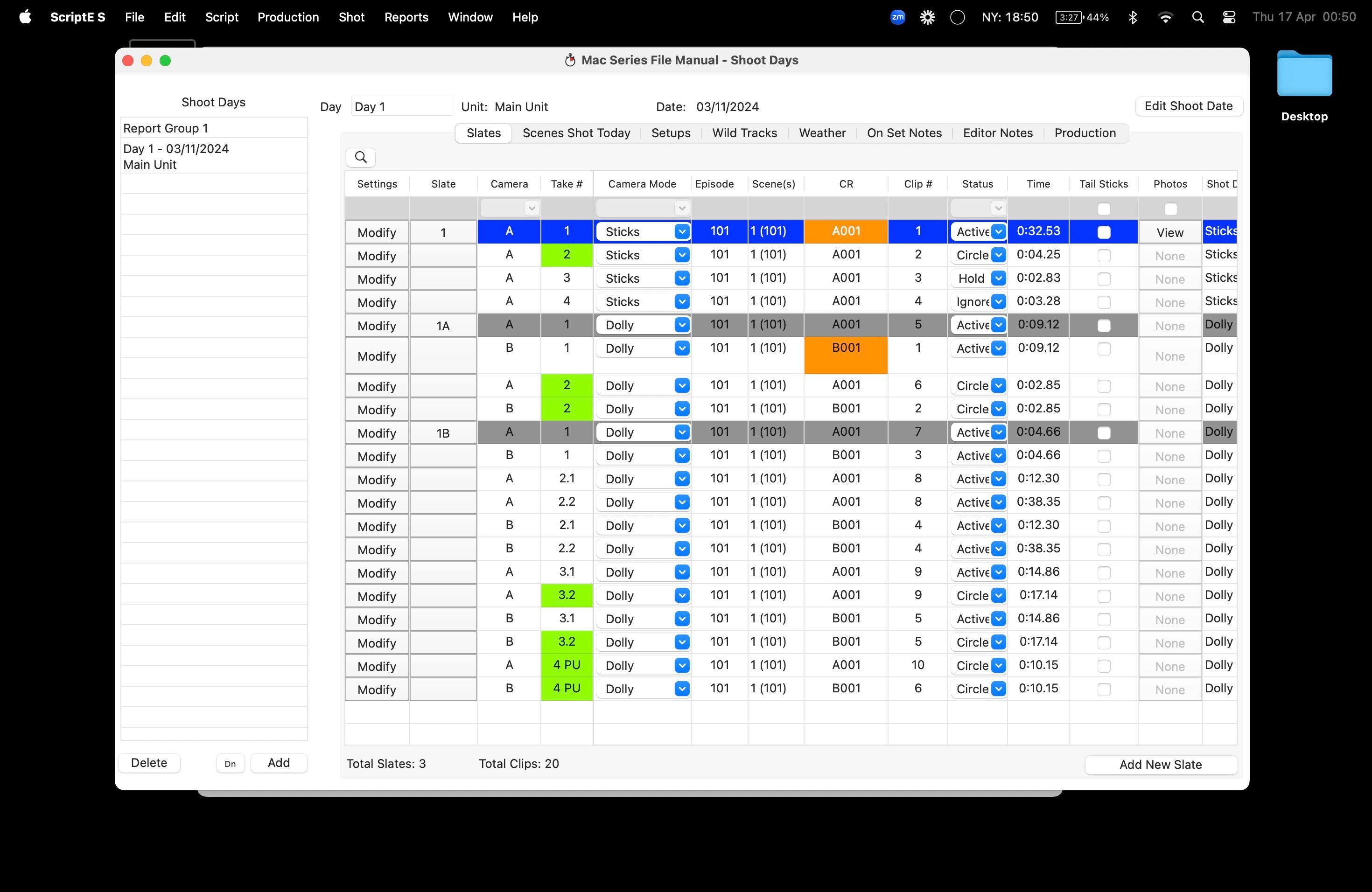Open the Reports menu
The width and height of the screenshot is (1372, 892).
pyautogui.click(x=406, y=17)
